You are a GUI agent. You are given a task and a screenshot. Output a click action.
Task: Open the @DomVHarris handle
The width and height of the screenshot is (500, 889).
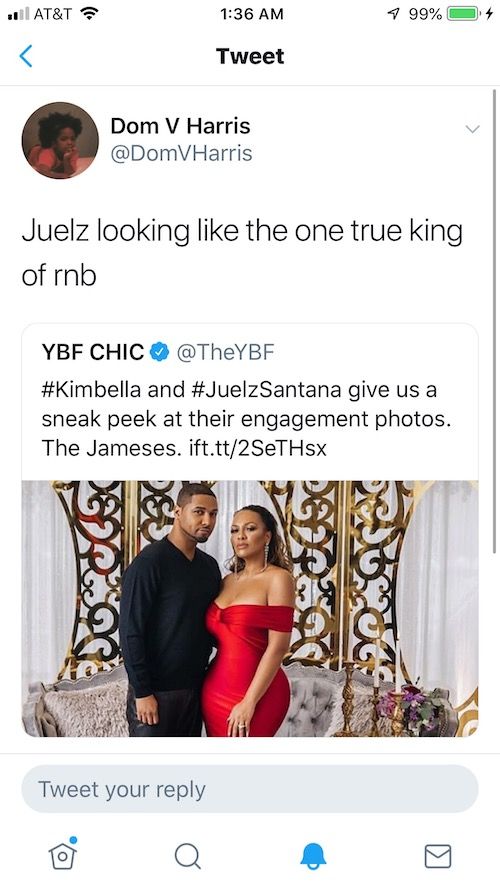(x=181, y=154)
